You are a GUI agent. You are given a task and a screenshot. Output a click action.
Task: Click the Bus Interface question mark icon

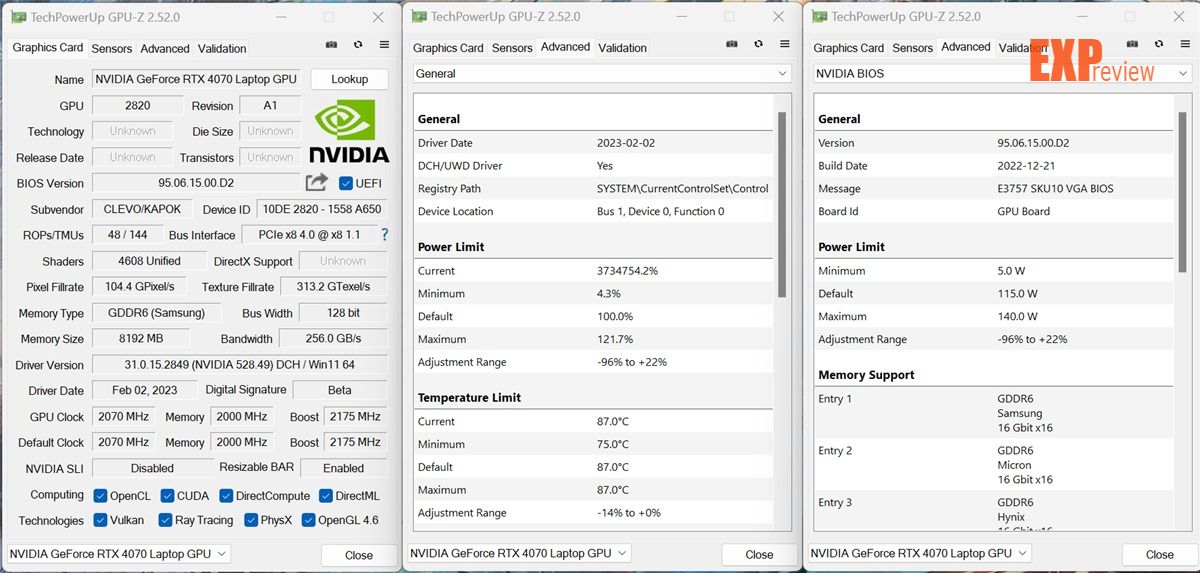384,234
